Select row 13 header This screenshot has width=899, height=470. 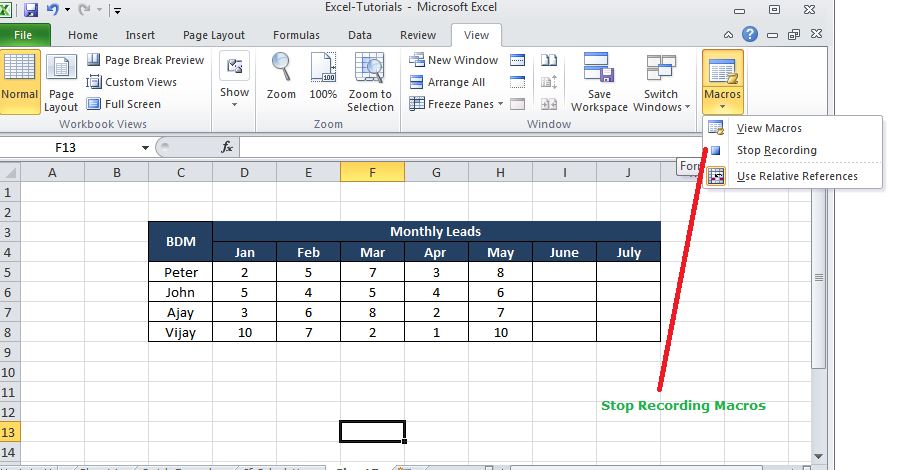coord(10,432)
